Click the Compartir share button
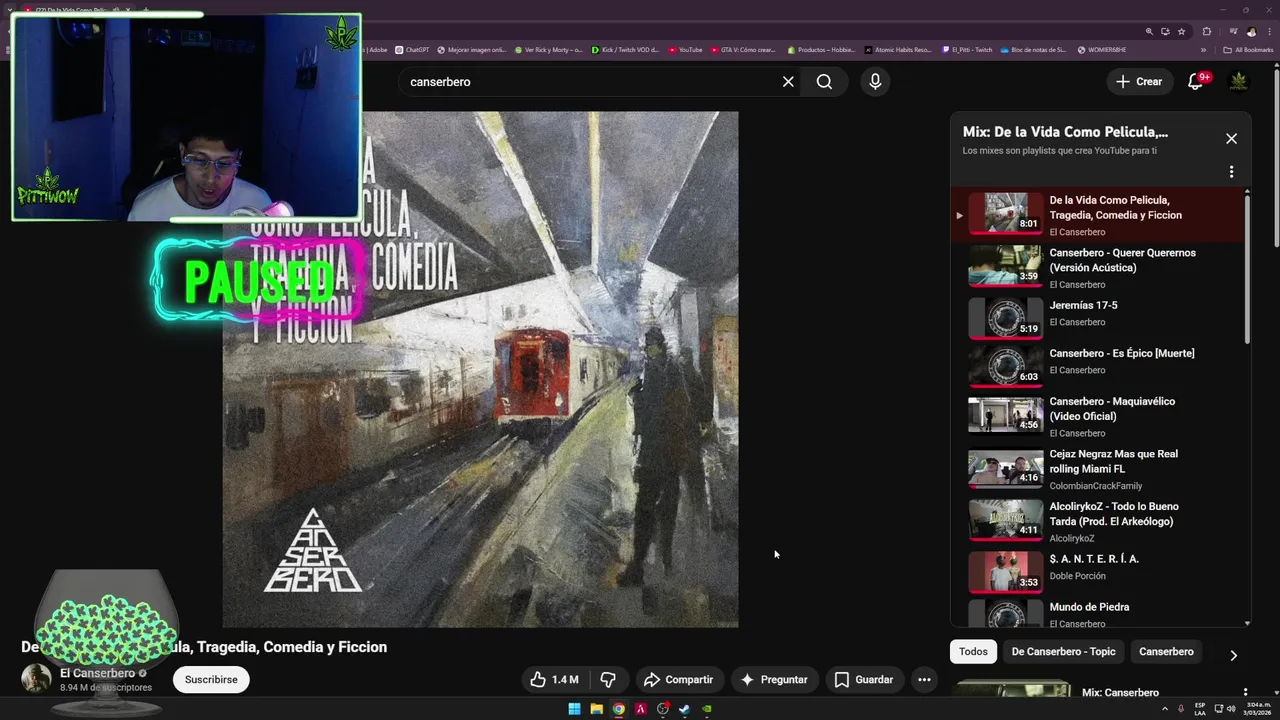The image size is (1280, 720). point(678,680)
